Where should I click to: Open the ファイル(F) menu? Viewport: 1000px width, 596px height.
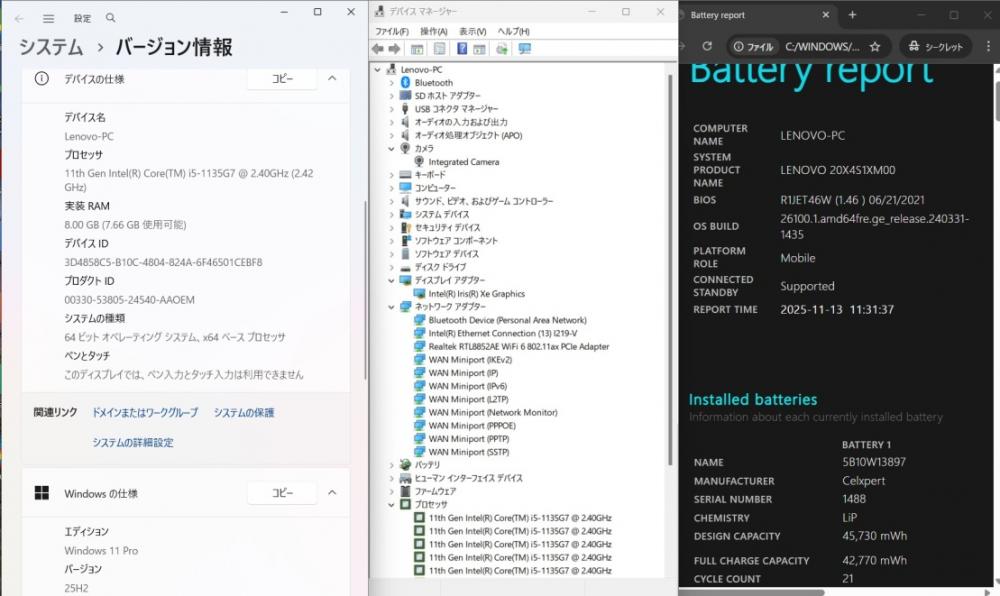coord(392,31)
